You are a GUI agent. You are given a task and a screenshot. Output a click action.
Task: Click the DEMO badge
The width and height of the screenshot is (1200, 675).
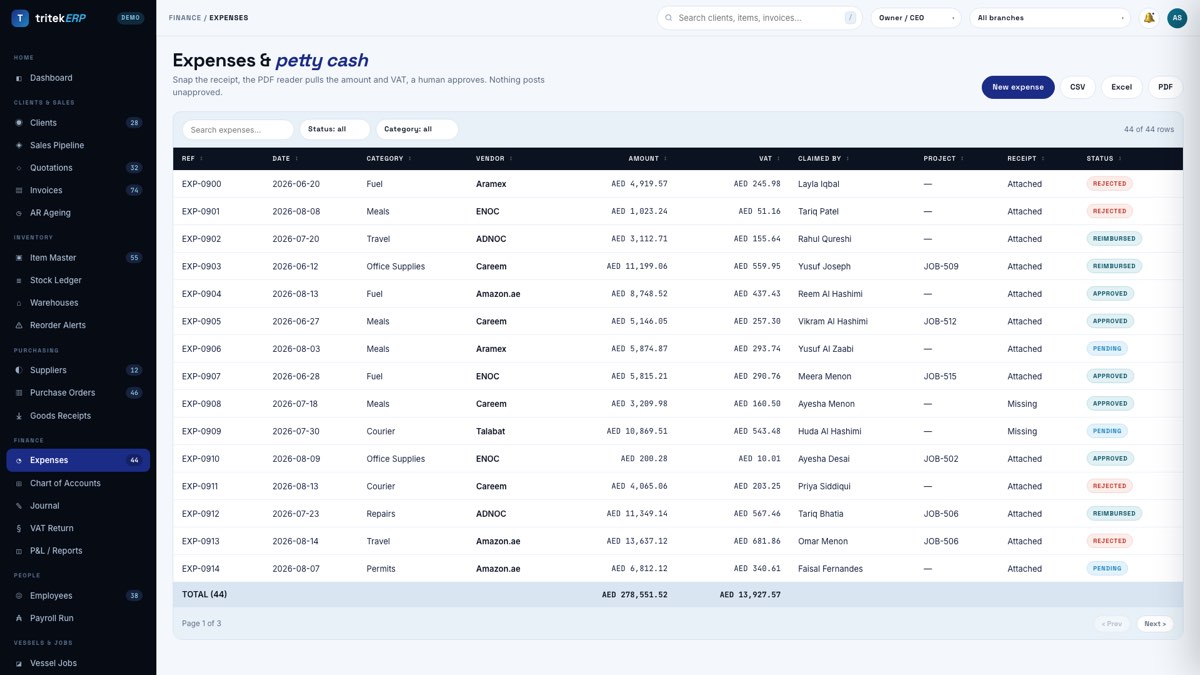[130, 18]
